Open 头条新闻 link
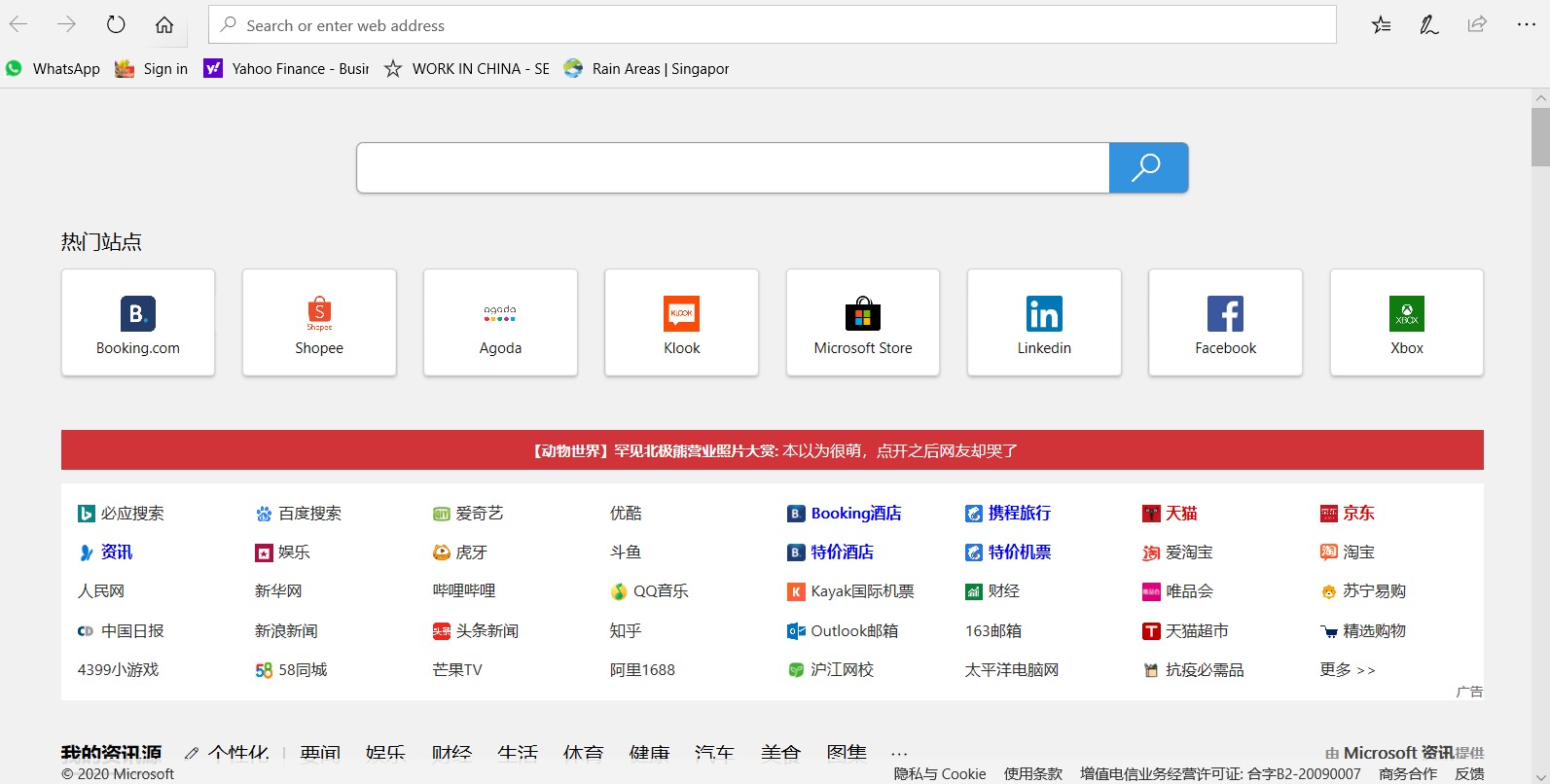Screen dimensions: 1550x784 (x=476, y=631)
